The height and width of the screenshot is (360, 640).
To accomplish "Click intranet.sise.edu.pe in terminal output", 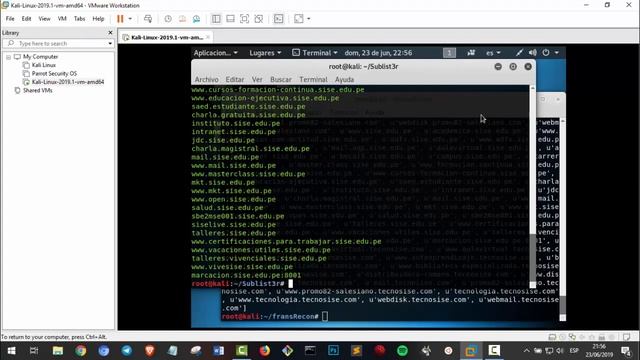I will click(x=233, y=132).
